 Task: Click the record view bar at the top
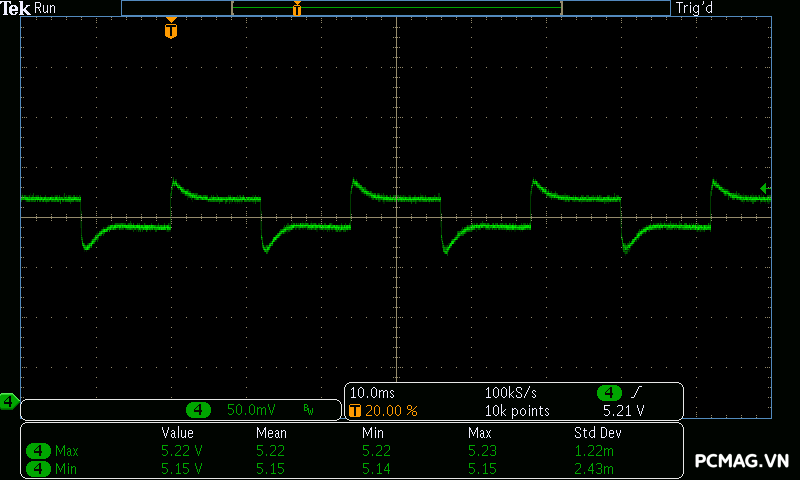395,8
